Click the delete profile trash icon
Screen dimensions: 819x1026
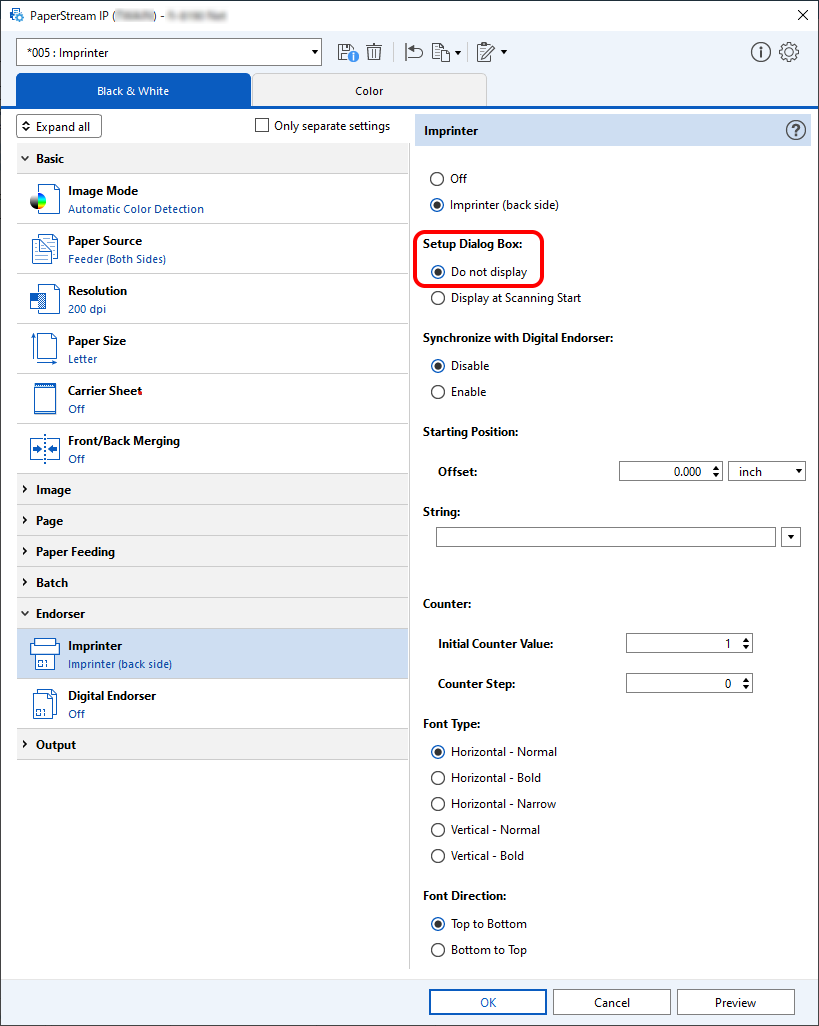pos(374,52)
